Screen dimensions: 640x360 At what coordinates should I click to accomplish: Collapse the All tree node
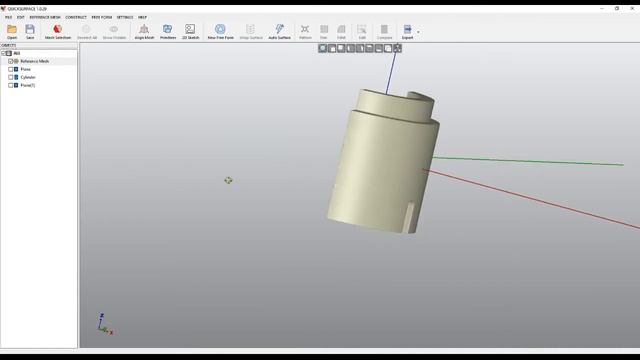pyautogui.click(x=3, y=53)
